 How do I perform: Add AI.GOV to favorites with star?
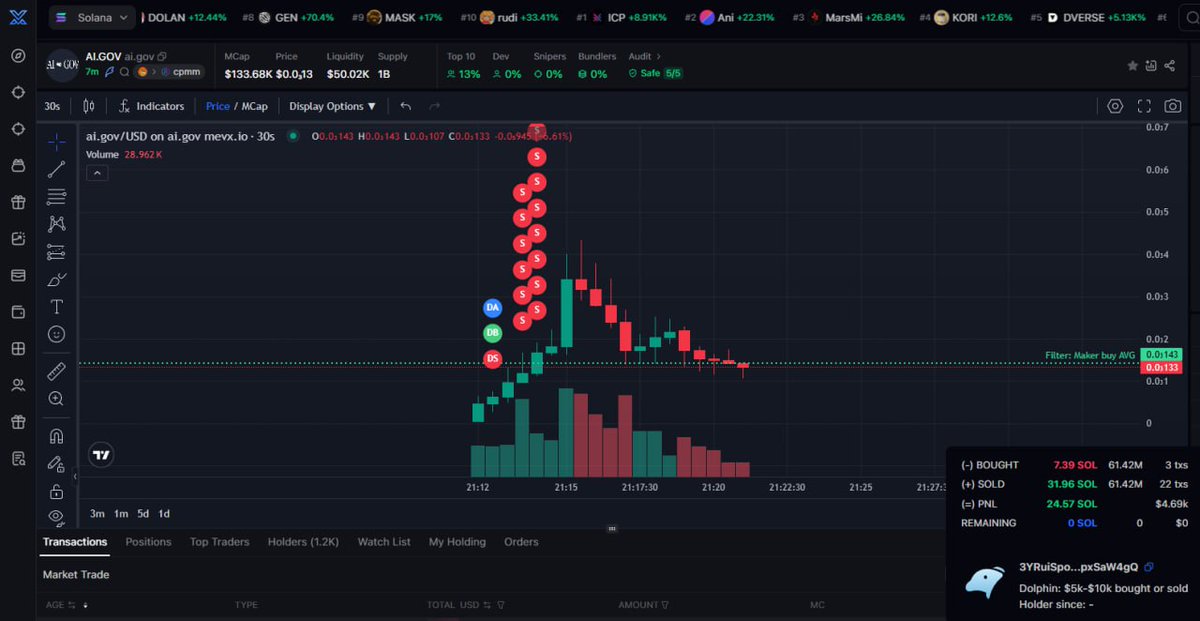(1133, 66)
